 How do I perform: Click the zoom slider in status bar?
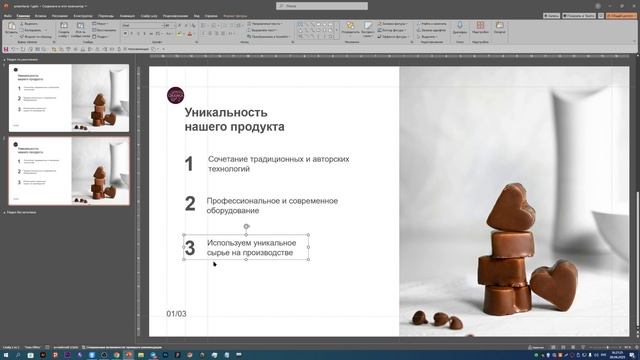[608, 347]
